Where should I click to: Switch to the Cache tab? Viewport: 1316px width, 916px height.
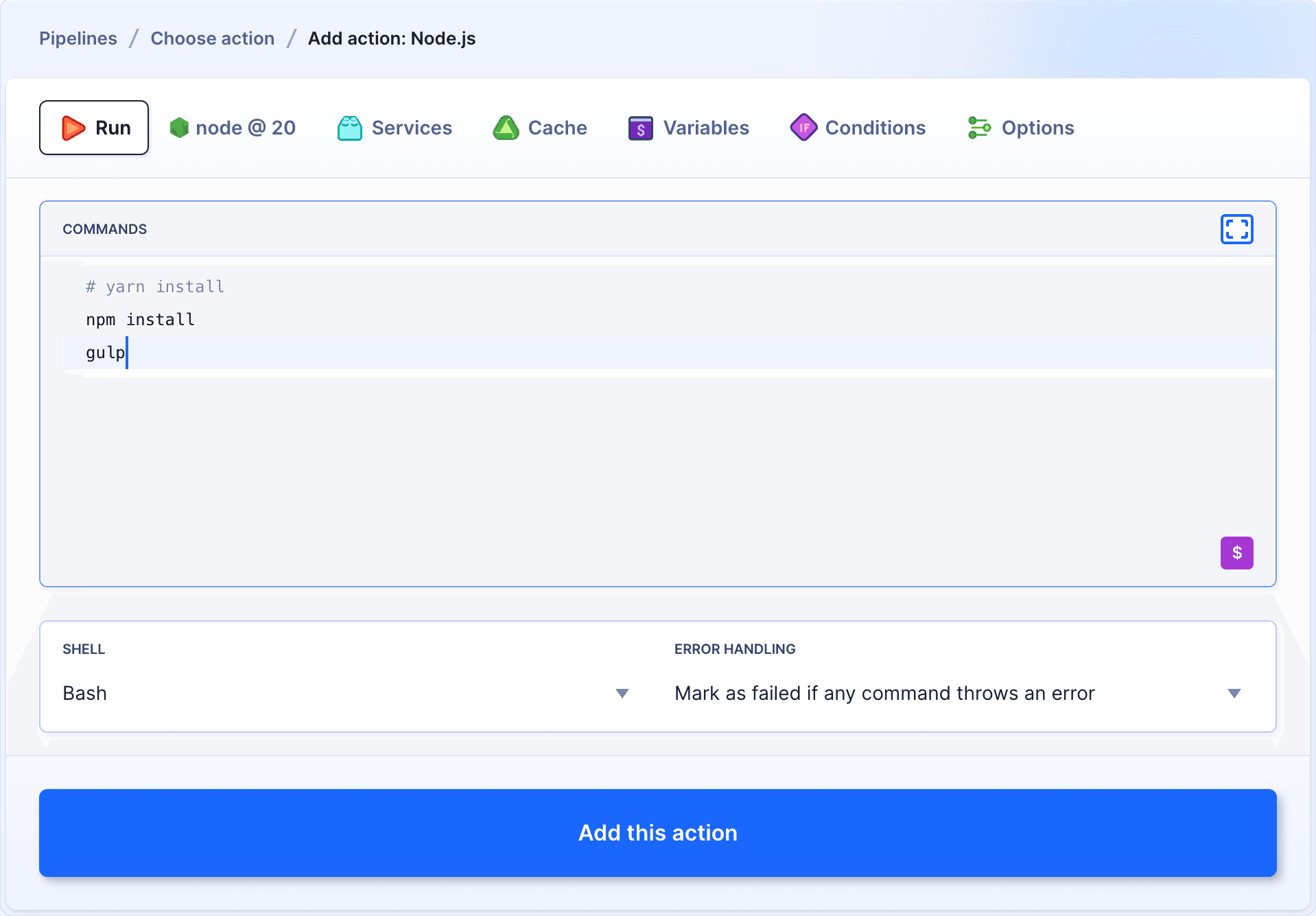point(540,128)
